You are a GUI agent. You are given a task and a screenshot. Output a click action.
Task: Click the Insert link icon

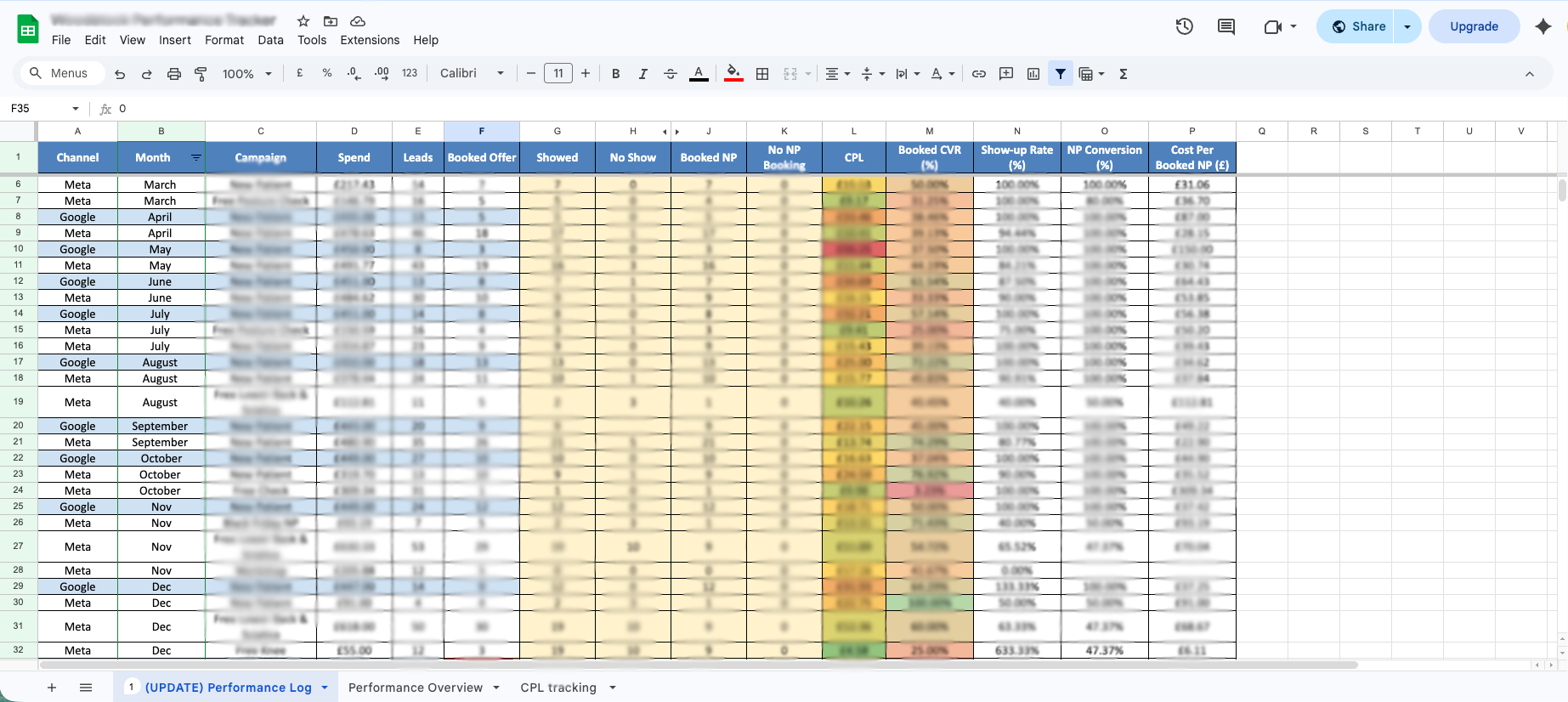click(x=979, y=74)
